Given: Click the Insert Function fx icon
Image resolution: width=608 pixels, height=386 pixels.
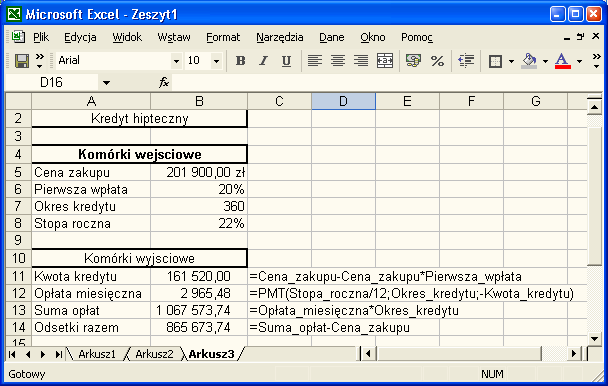Looking at the screenshot, I should 164,82.
